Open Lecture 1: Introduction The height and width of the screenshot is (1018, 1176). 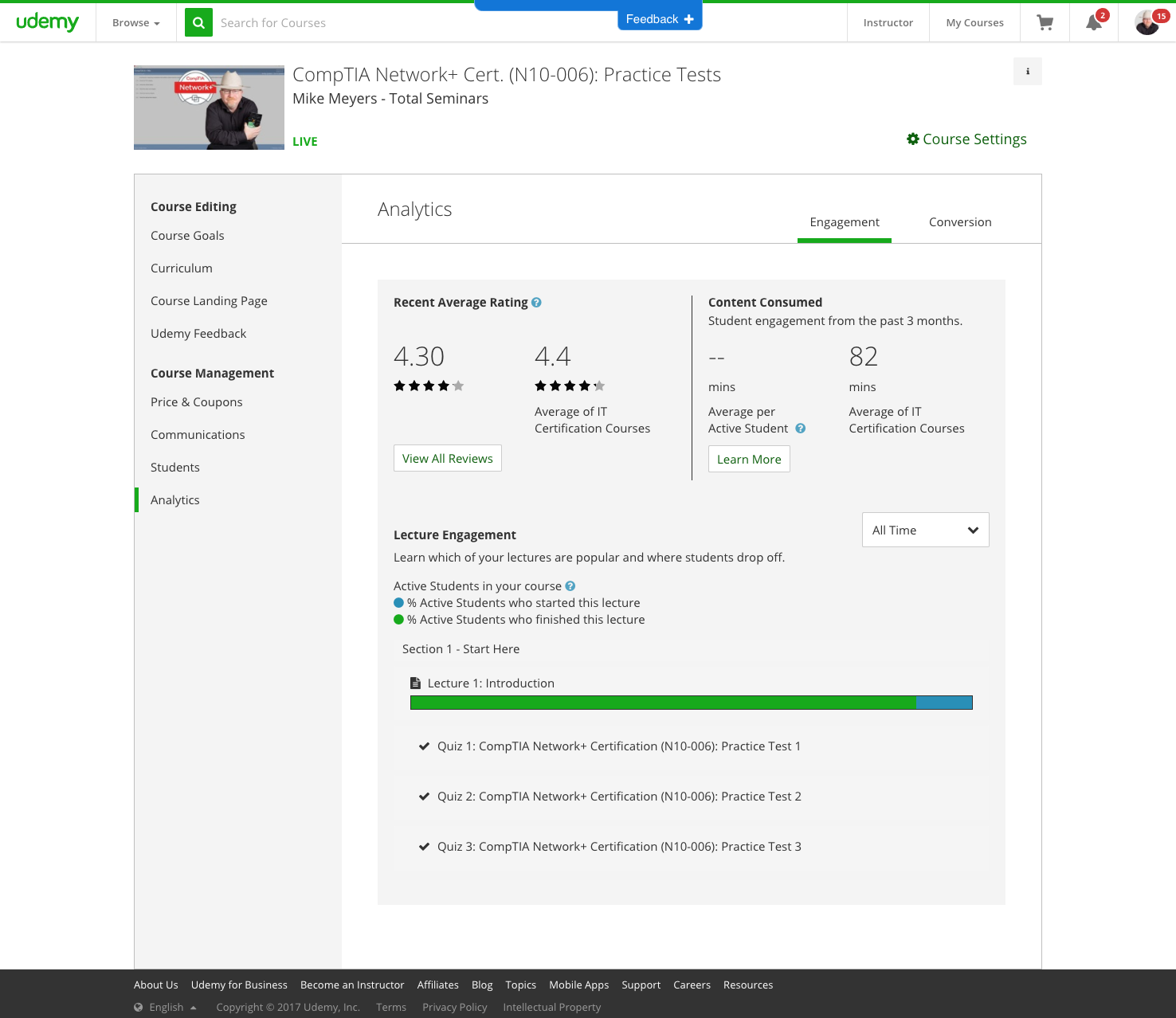click(x=491, y=683)
